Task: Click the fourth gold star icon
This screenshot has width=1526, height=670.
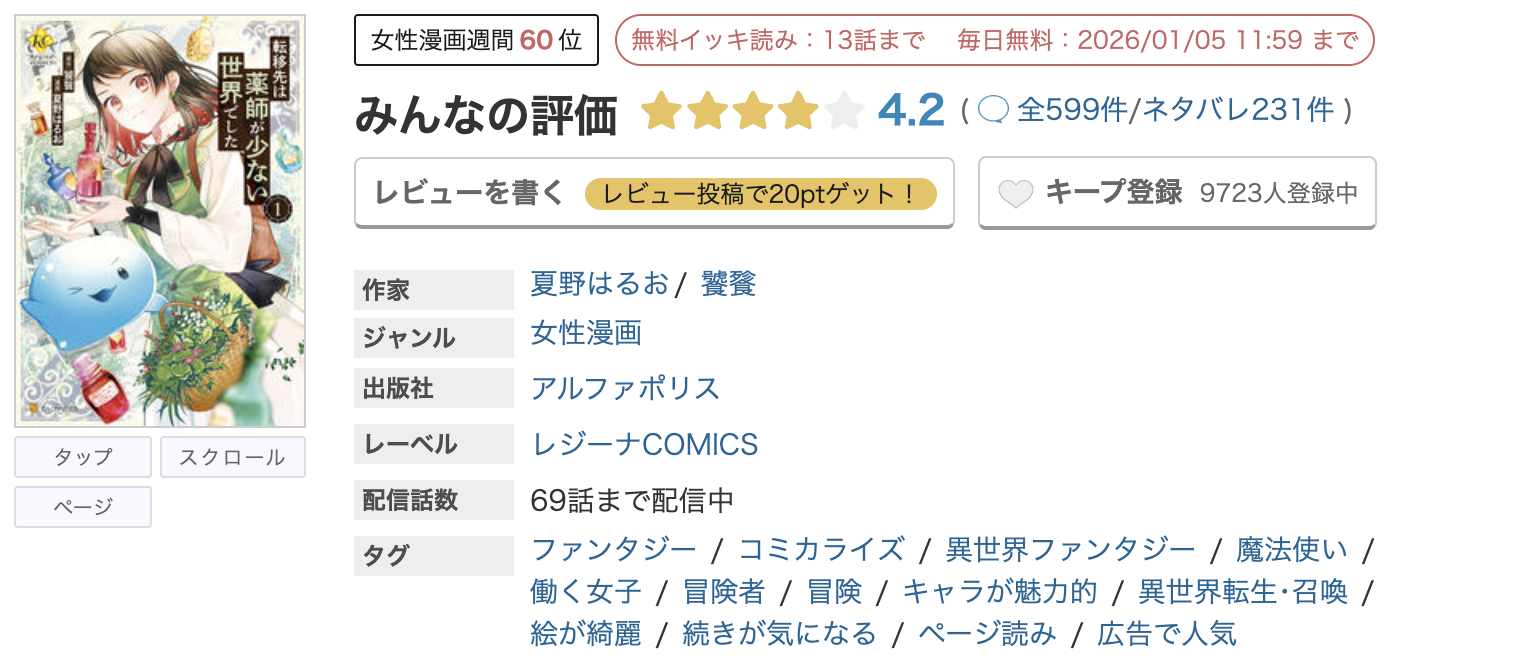Action: pyautogui.click(x=798, y=110)
